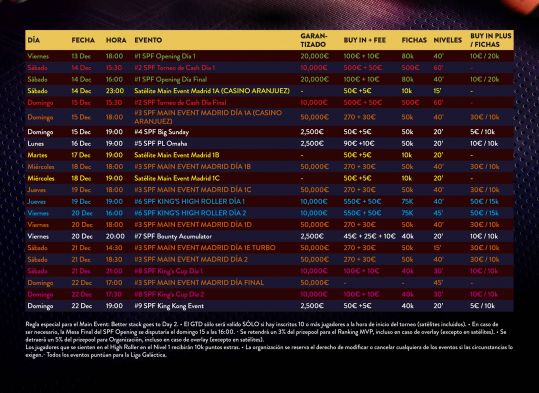Viewport: 539px width, 393px height.
Task: Click the rules footnote text below table
Action: 269,339
